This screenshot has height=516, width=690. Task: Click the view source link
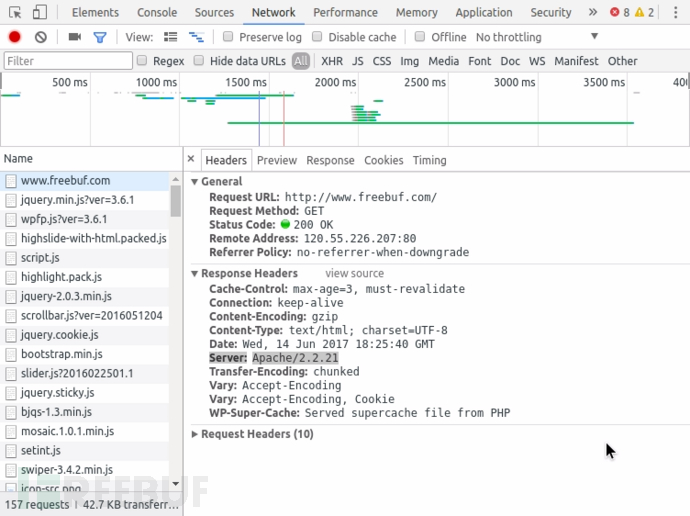pos(354,273)
